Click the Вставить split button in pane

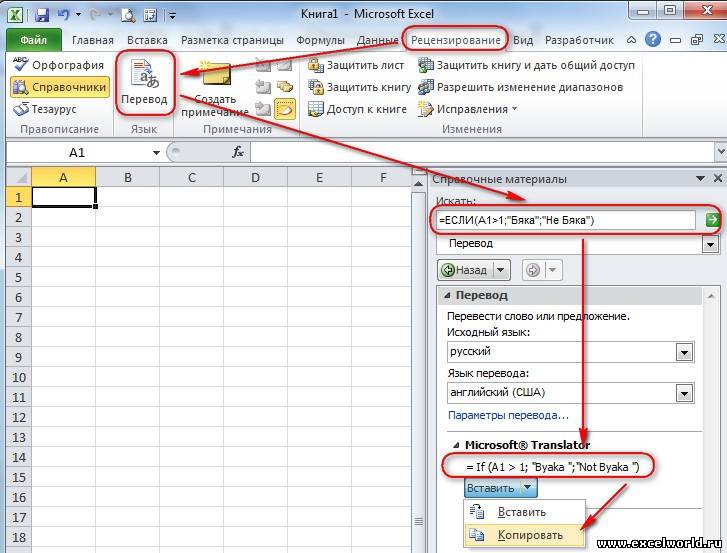pyautogui.click(x=500, y=488)
